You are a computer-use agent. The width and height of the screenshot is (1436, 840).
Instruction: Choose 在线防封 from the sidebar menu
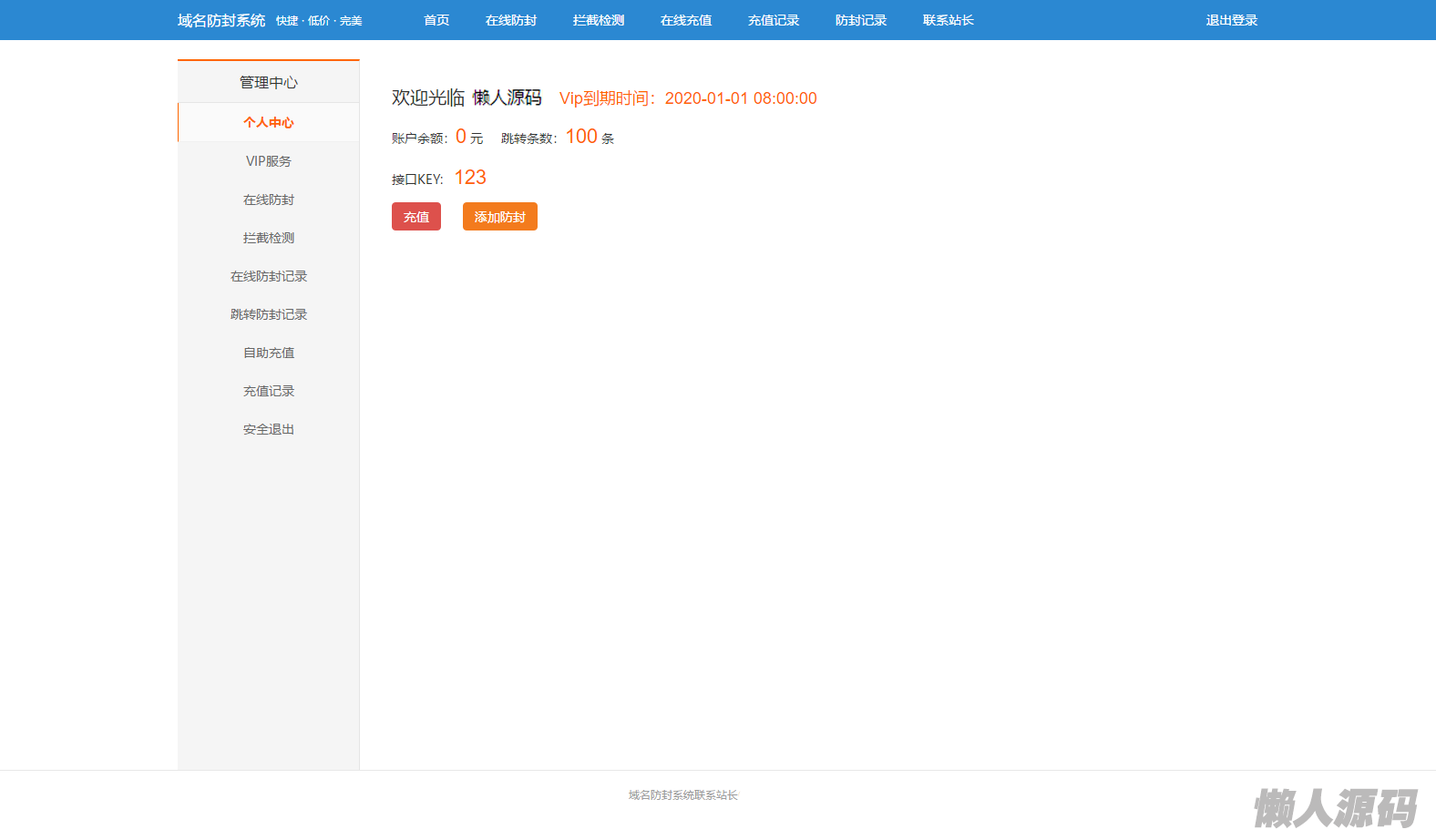click(269, 200)
